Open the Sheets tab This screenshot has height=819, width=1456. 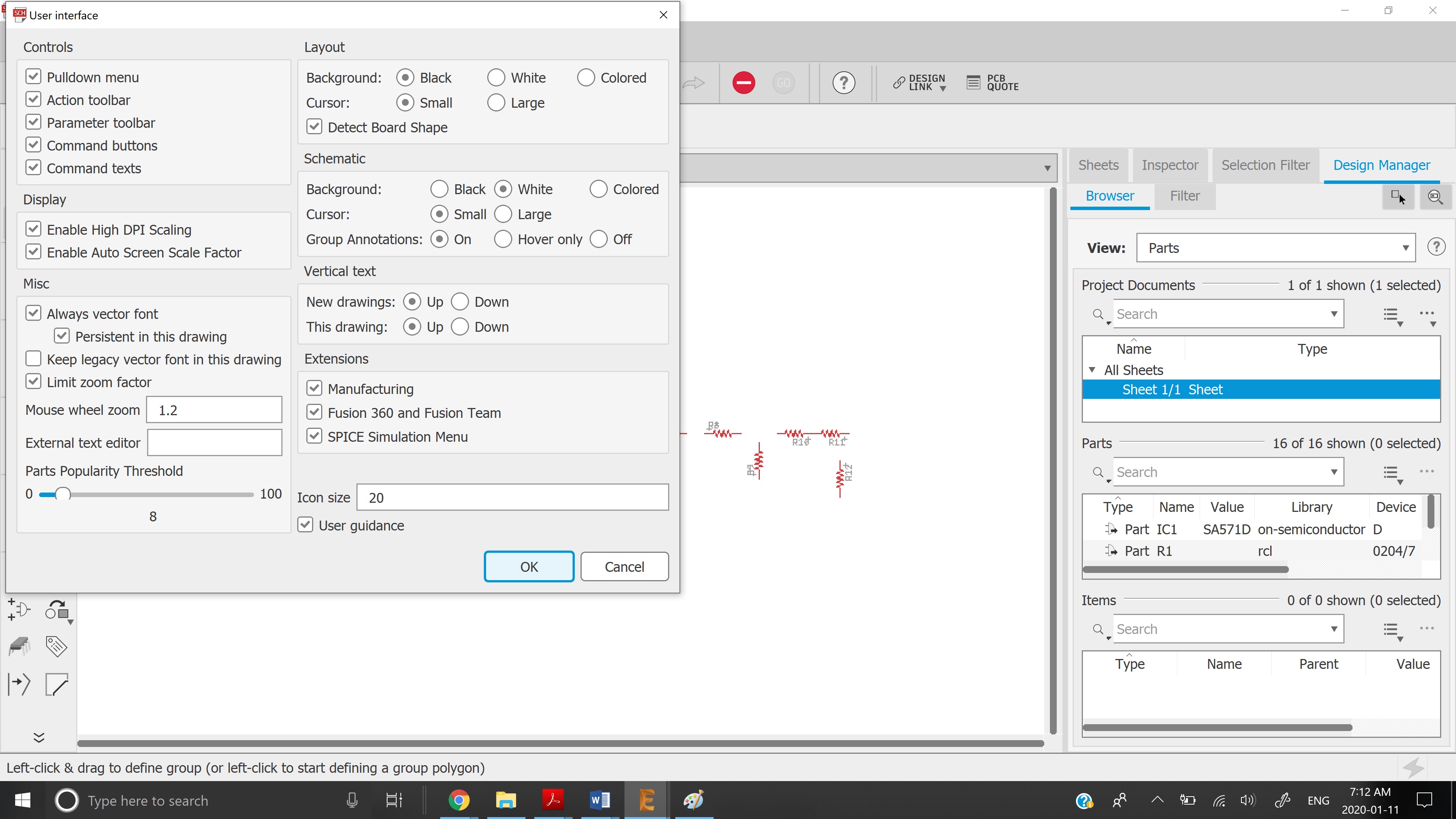pyautogui.click(x=1098, y=165)
